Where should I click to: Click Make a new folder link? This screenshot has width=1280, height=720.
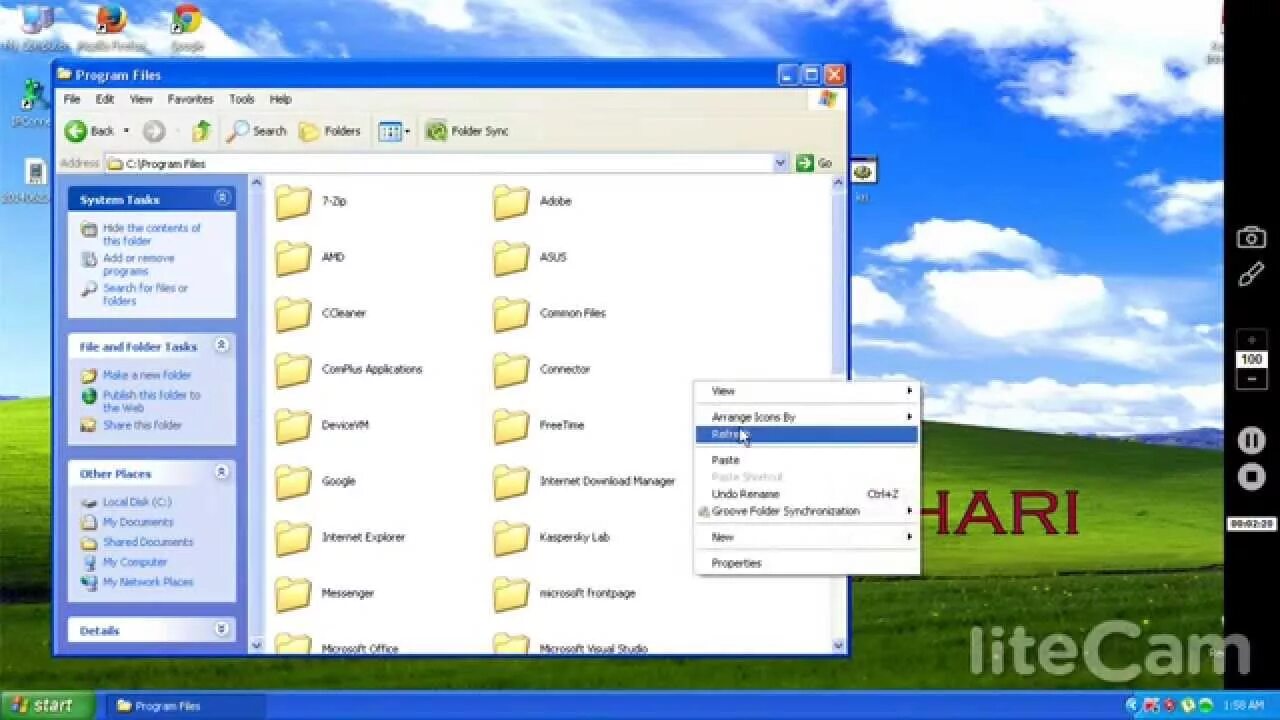tap(146, 375)
